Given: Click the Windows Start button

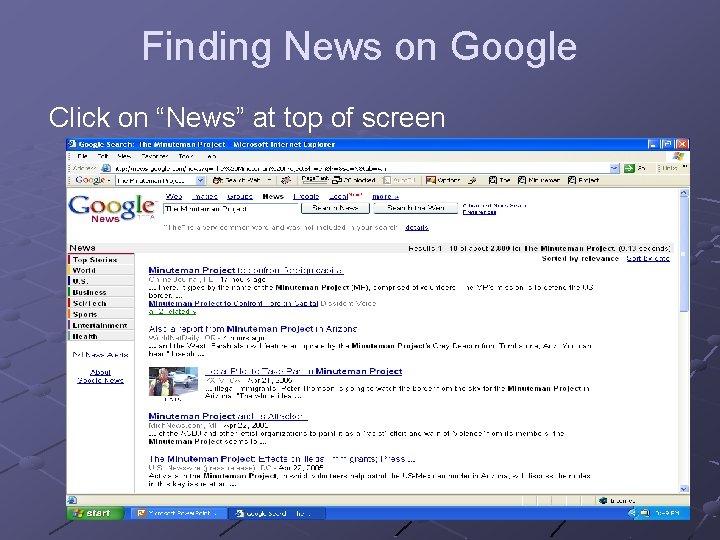Looking at the screenshot, I should click(x=96, y=513).
